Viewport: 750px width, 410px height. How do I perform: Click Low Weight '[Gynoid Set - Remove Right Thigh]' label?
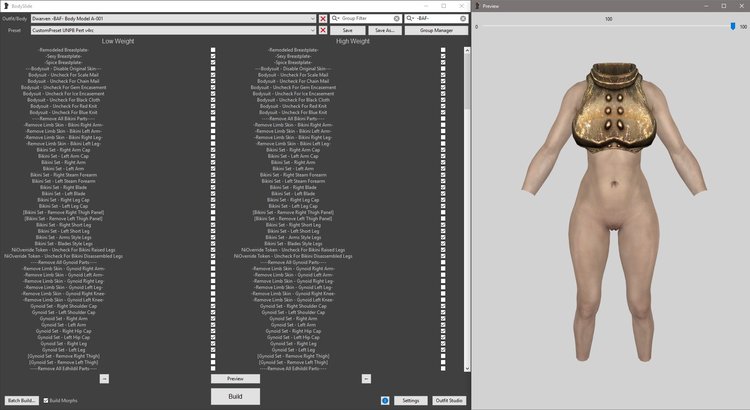[63, 356]
